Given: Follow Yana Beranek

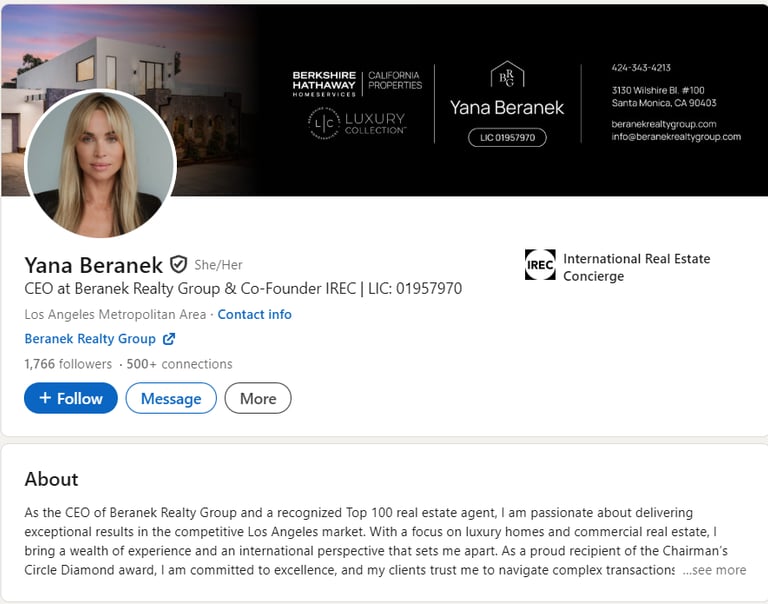Looking at the screenshot, I should pyautogui.click(x=71, y=398).
